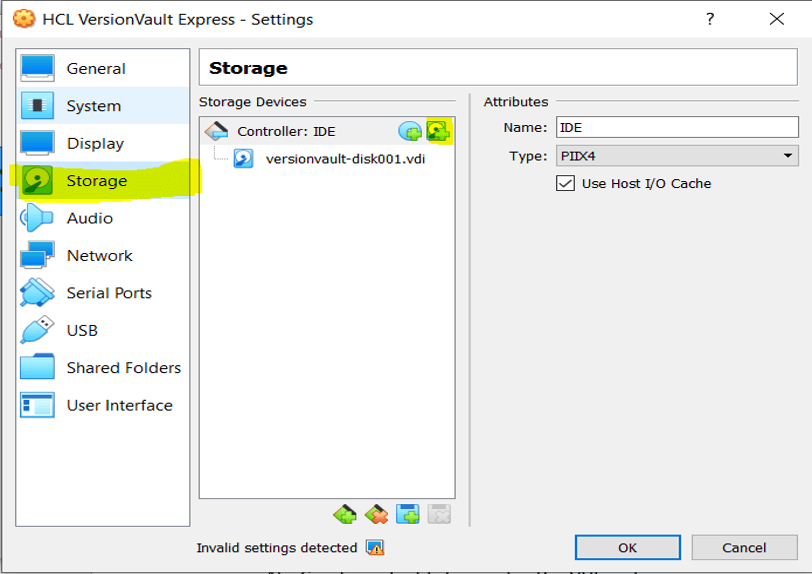This screenshot has width=812, height=574.
Task: Open the Display settings category
Action: [103, 144]
